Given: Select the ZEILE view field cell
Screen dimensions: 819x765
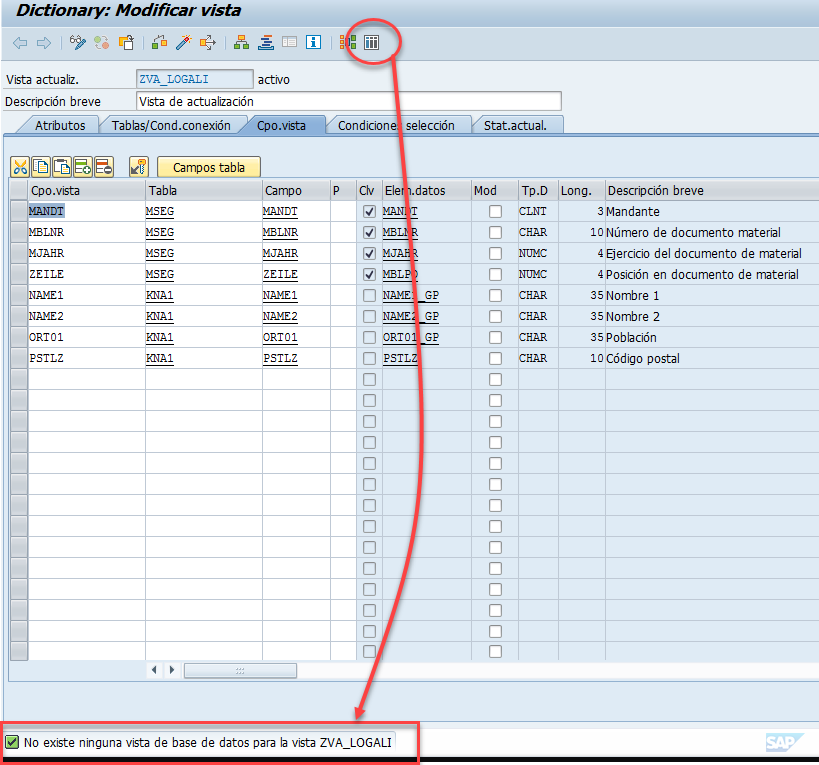Looking at the screenshot, I should point(86,274).
